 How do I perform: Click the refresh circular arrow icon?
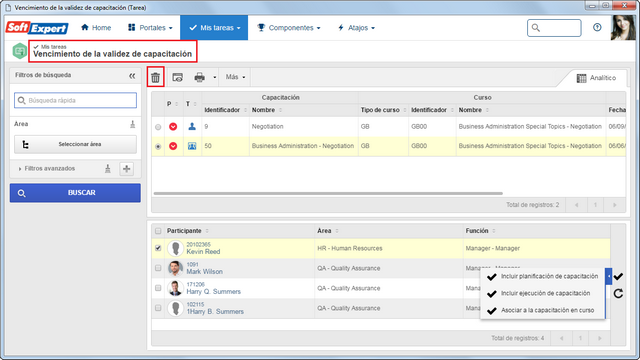pos(618,293)
